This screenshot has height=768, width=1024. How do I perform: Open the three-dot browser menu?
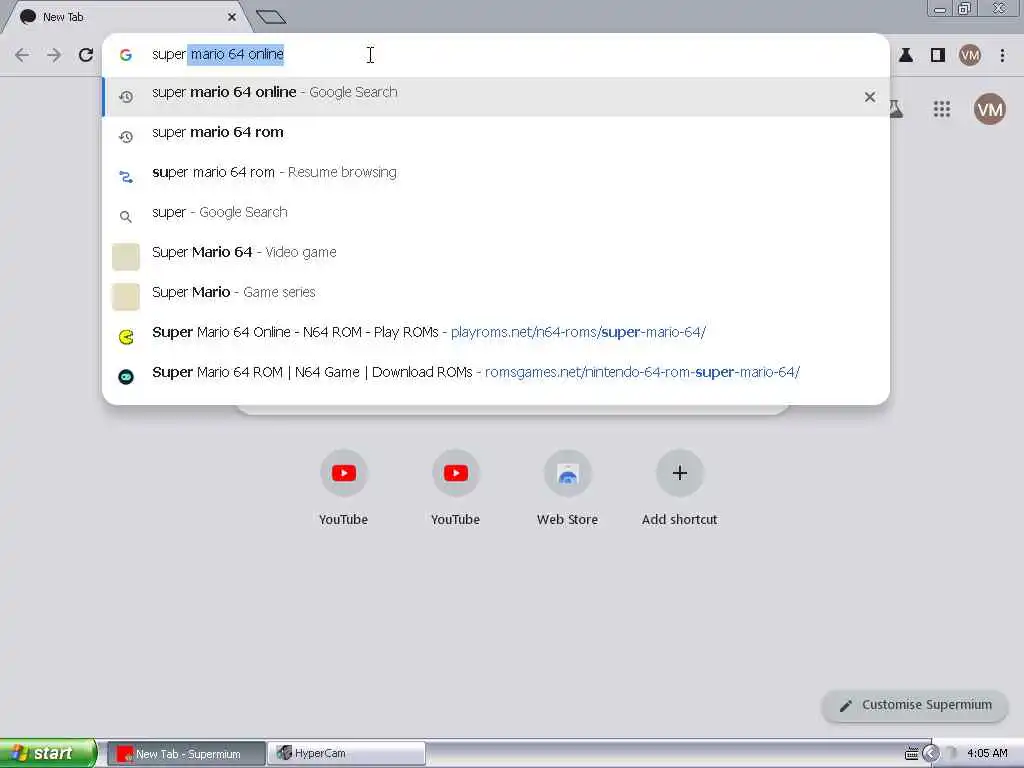coord(1002,55)
